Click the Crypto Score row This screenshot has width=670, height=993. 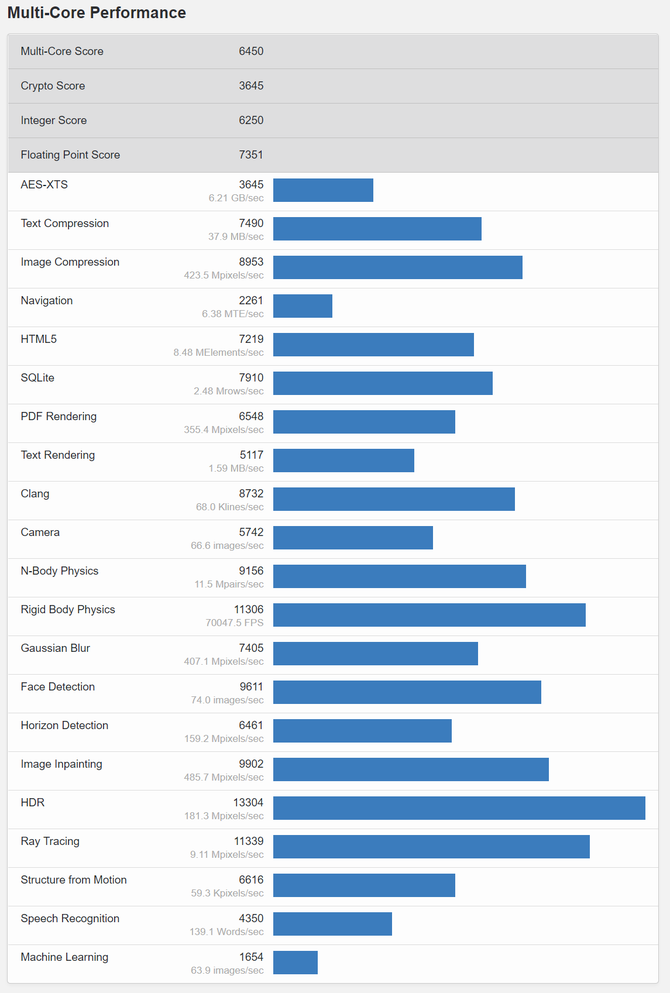[x=333, y=86]
